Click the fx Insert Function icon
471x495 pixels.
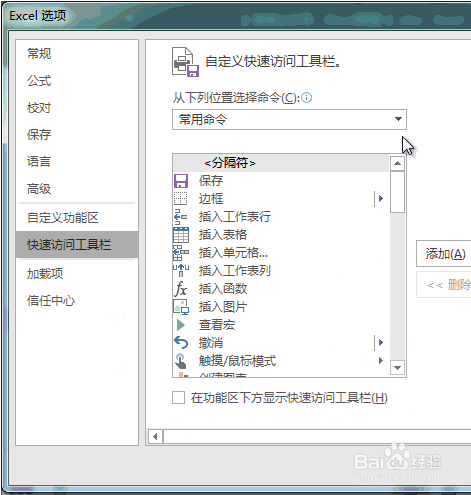(181, 289)
